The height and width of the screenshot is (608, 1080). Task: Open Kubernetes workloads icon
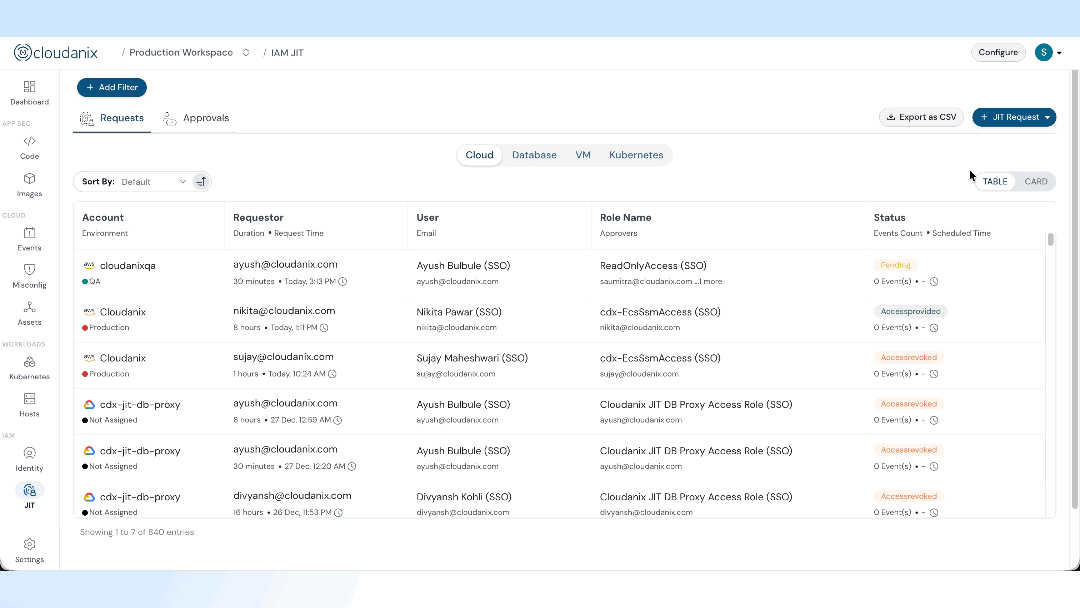(x=29, y=367)
